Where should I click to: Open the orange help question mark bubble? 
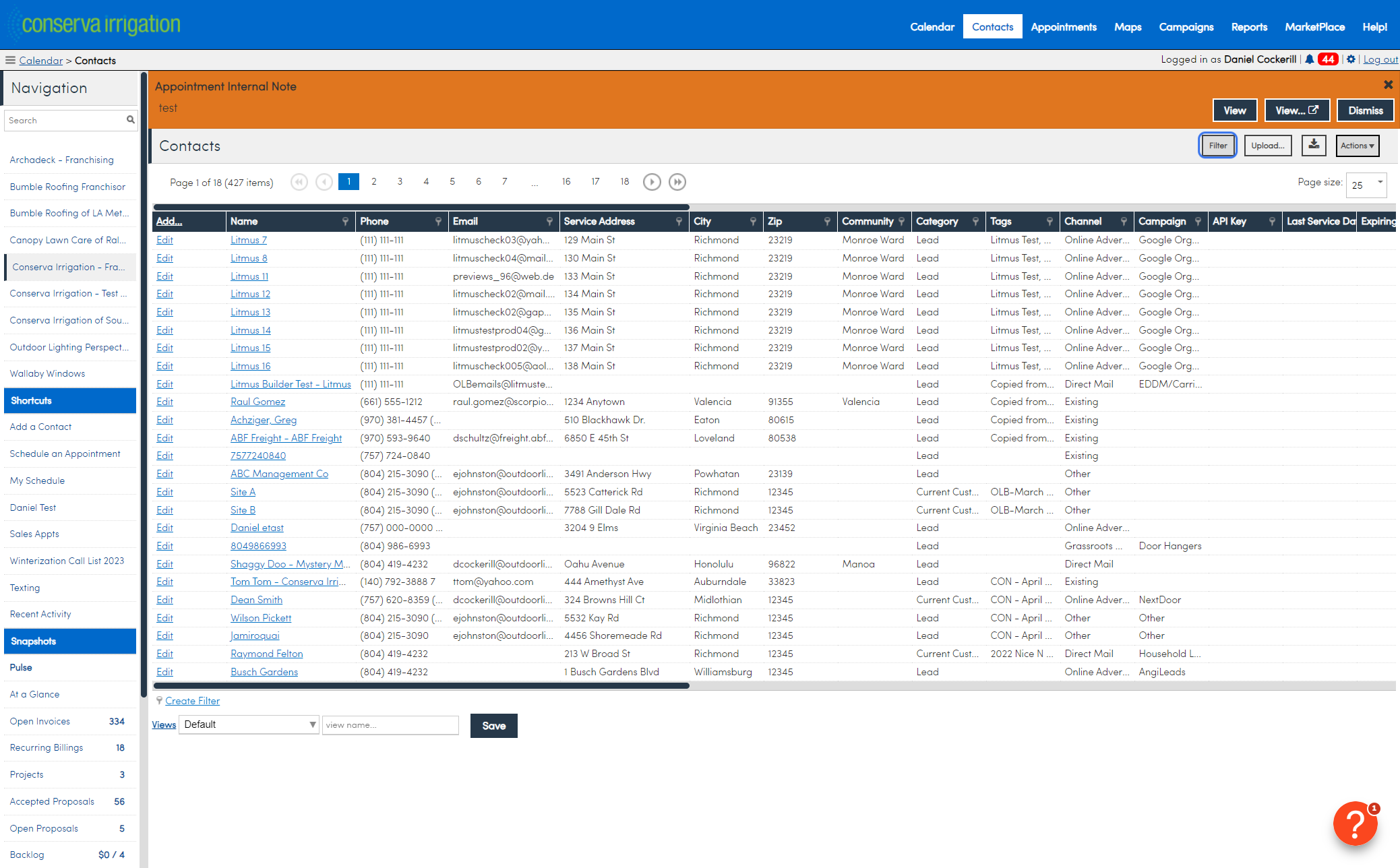pyautogui.click(x=1355, y=824)
